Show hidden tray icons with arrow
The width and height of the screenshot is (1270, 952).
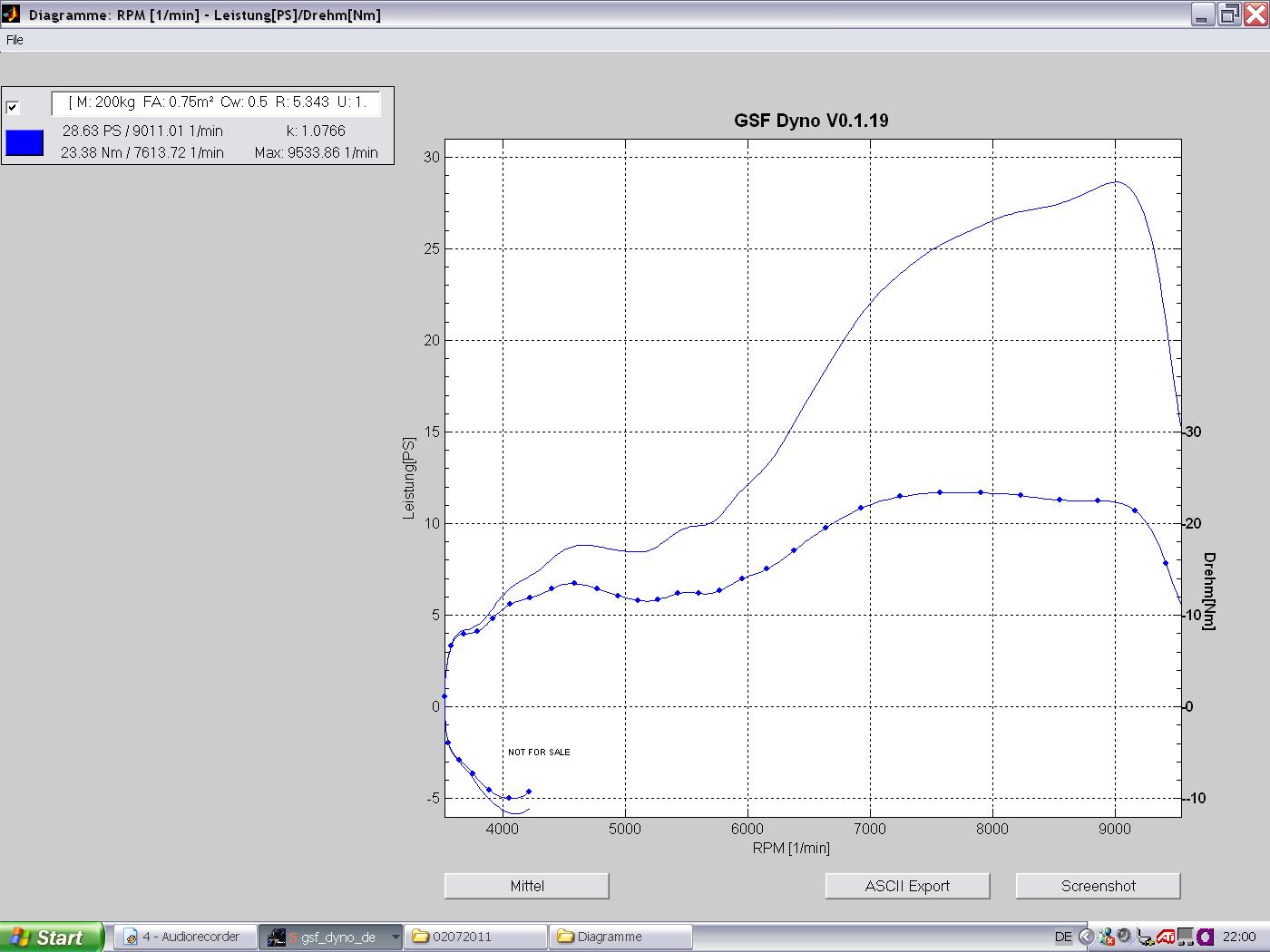[1086, 937]
